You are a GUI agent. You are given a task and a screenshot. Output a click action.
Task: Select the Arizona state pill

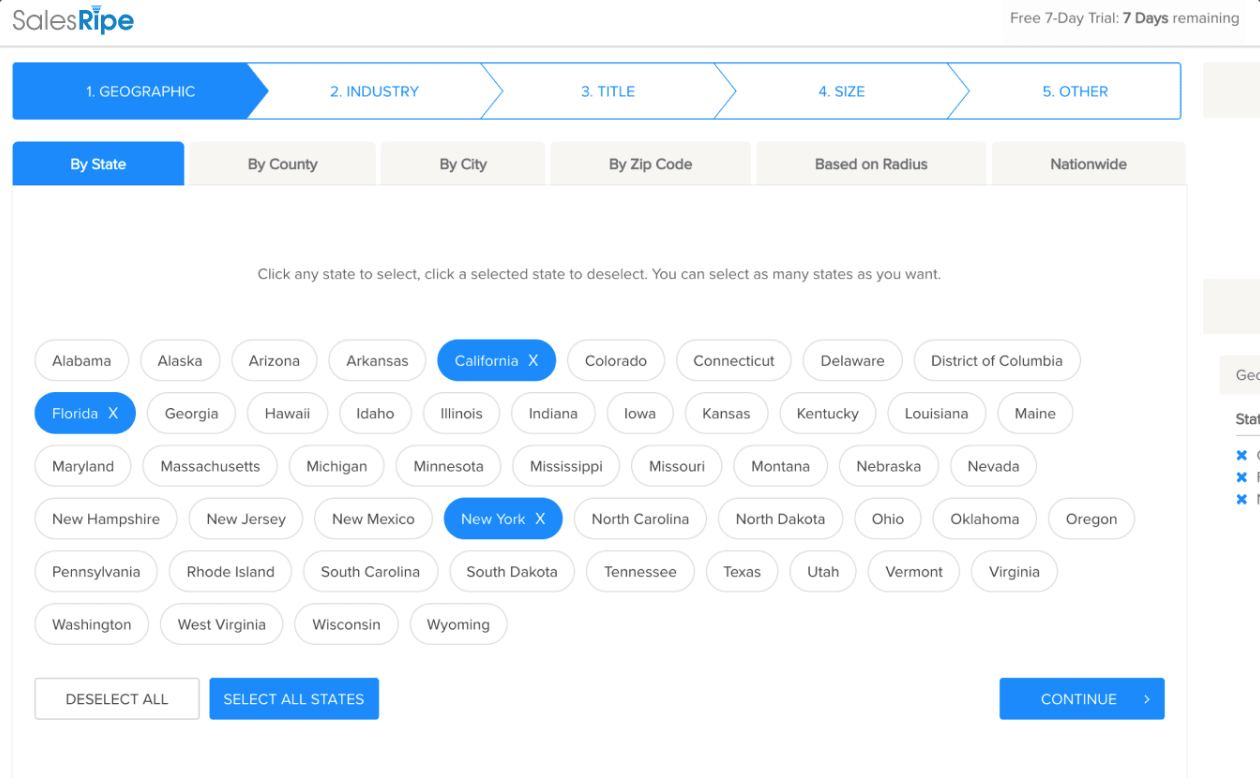tap(274, 361)
